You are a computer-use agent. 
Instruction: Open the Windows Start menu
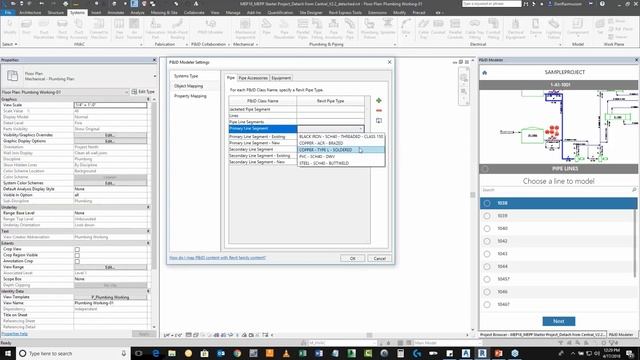click(8, 353)
